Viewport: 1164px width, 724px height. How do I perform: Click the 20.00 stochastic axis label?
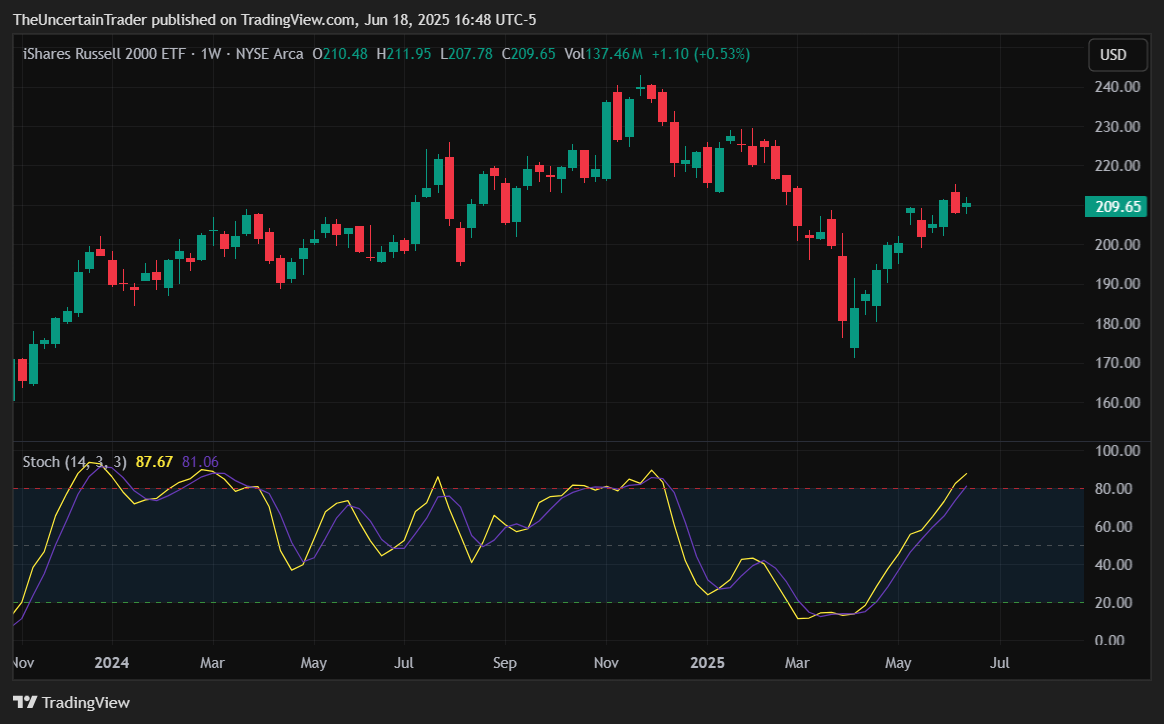[x=1113, y=603]
